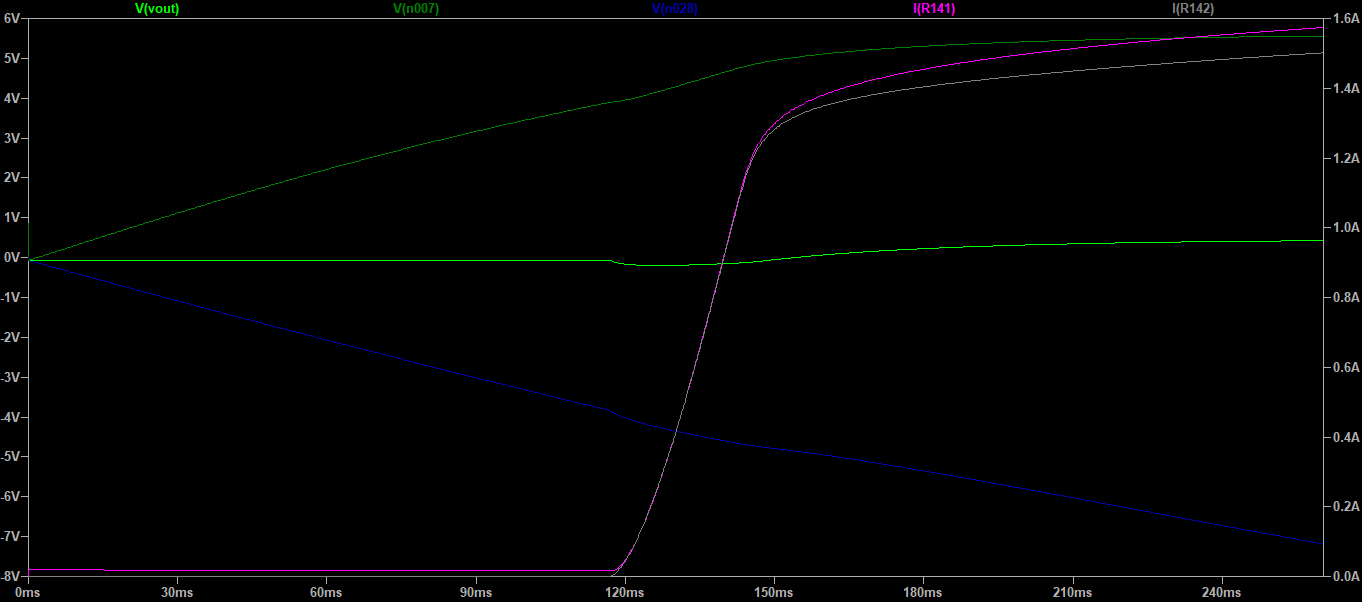Click the 6V left axis label
Image resolution: width=1362 pixels, height=602 pixels.
(x=13, y=18)
